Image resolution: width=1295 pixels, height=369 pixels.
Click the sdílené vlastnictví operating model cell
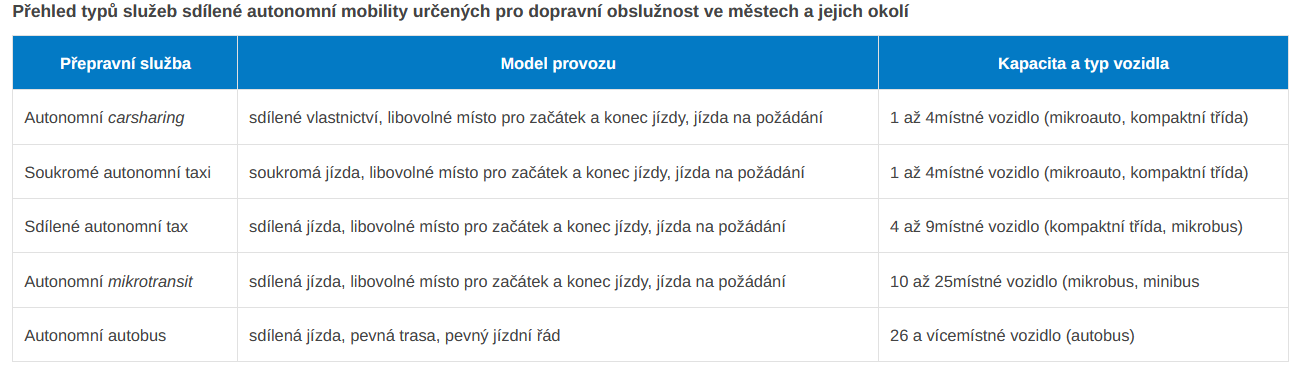click(558, 118)
